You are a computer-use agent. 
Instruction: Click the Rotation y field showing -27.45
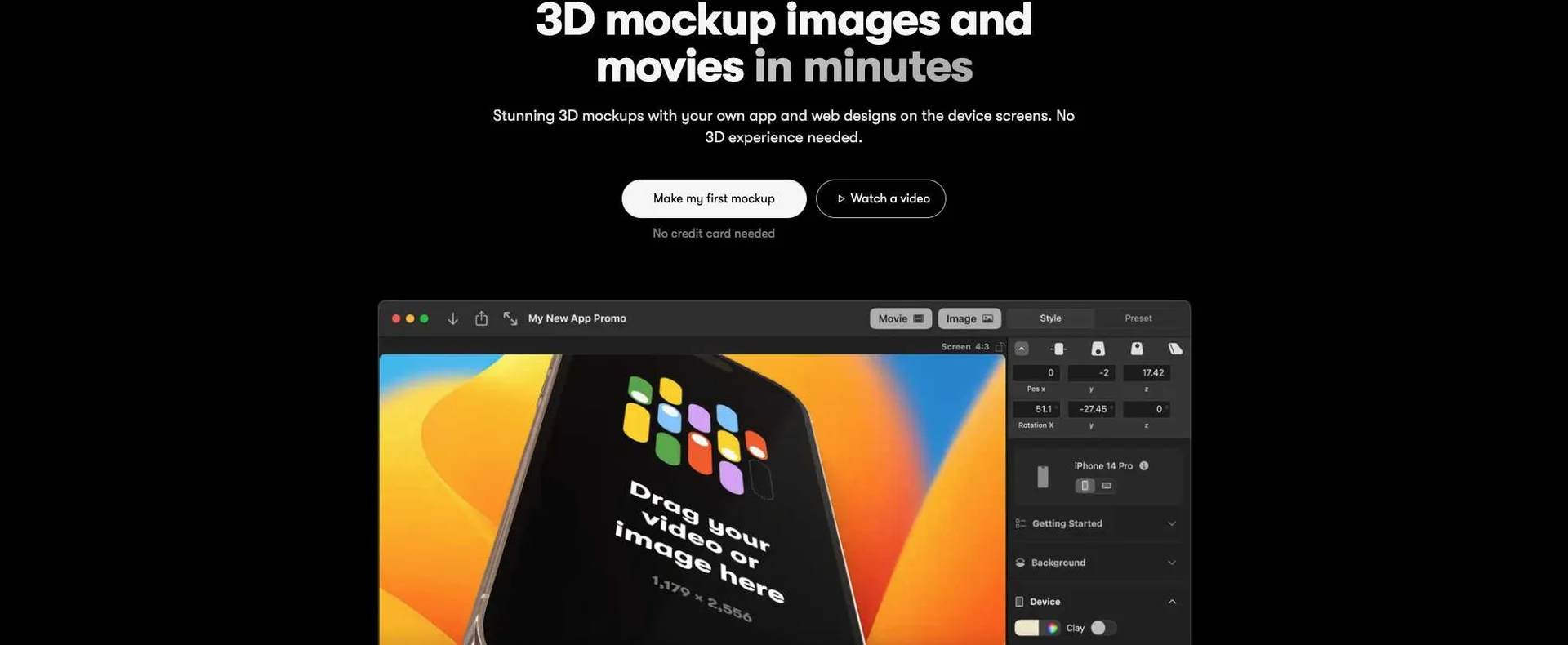pos(1091,409)
